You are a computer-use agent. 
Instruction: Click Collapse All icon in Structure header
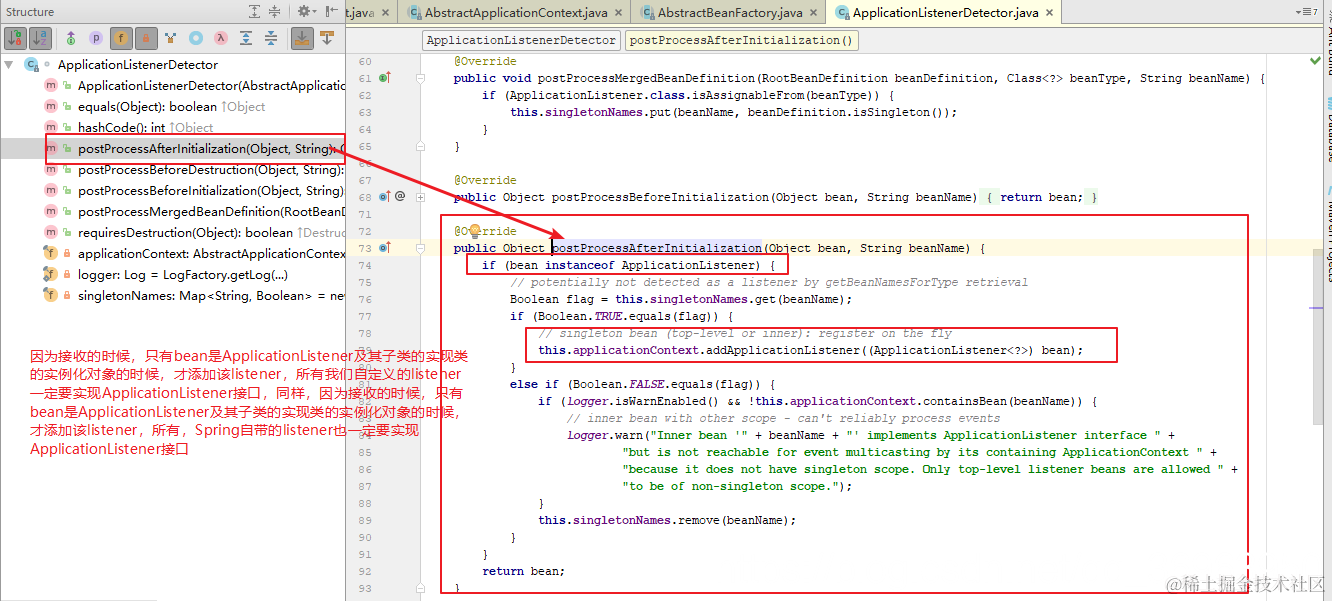pos(274,12)
